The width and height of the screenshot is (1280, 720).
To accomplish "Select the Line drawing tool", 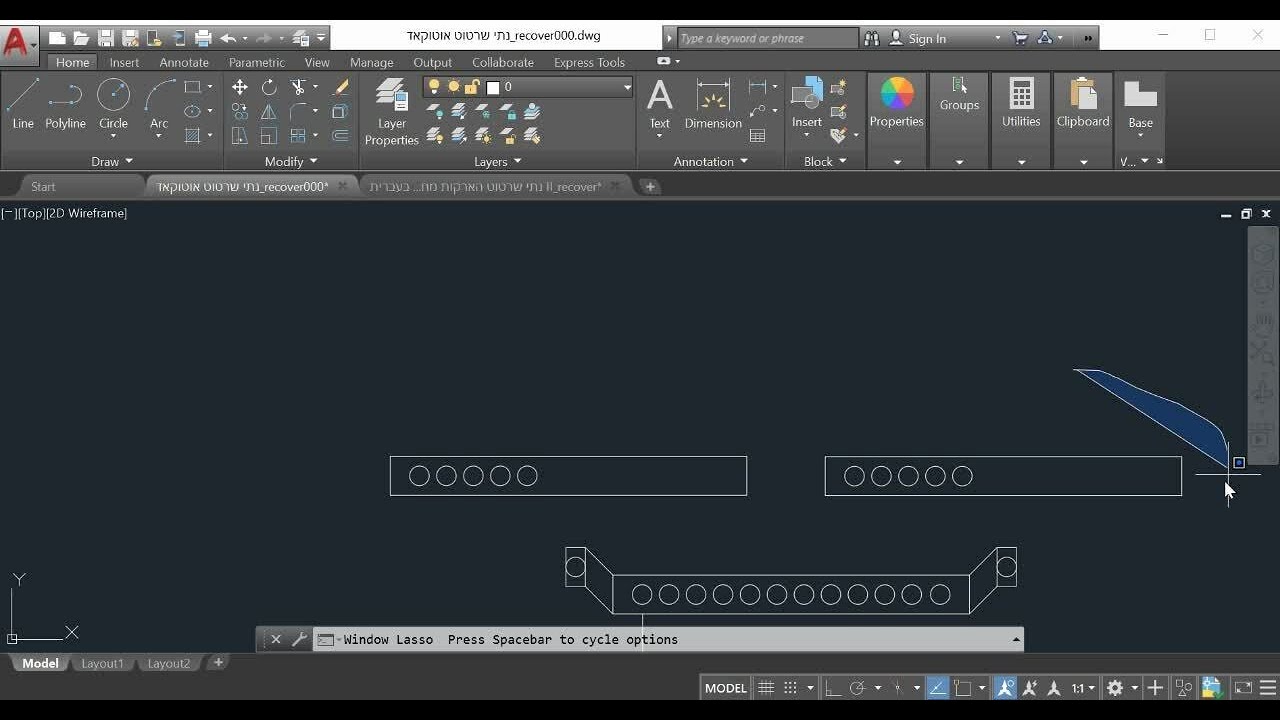I will pyautogui.click(x=23, y=105).
